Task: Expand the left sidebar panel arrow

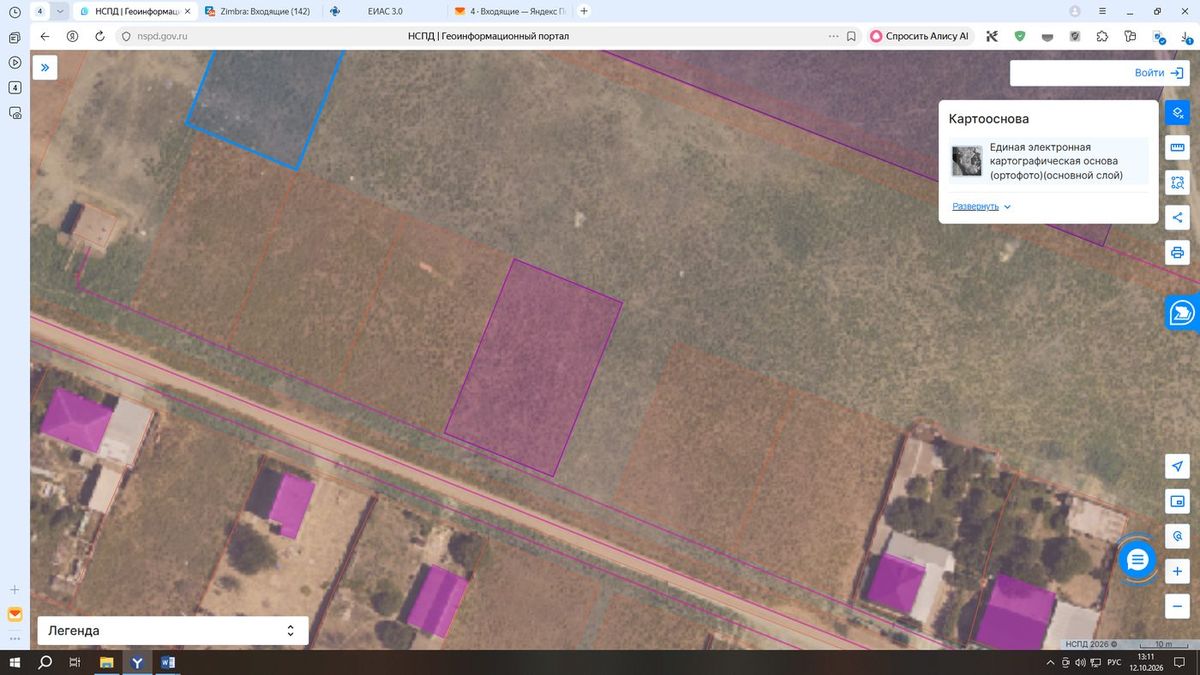Action: coord(45,67)
